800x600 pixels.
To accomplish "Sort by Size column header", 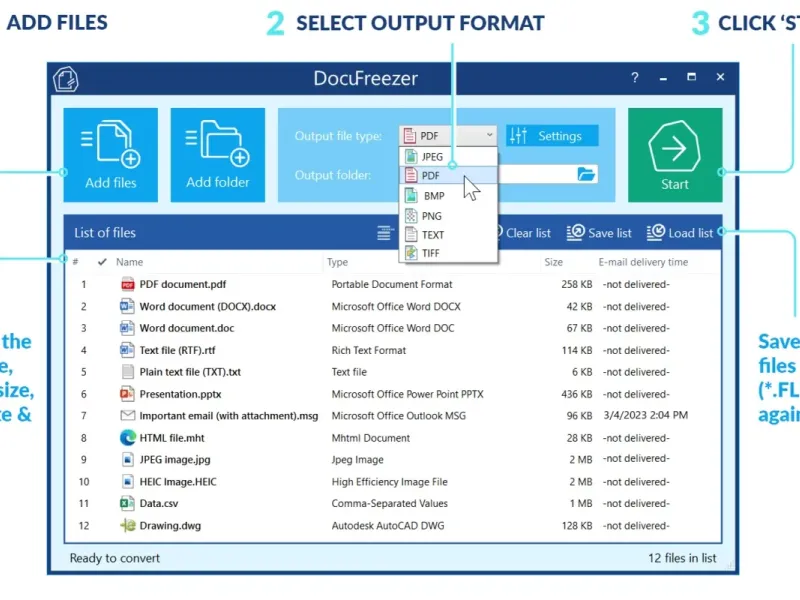I will point(553,262).
